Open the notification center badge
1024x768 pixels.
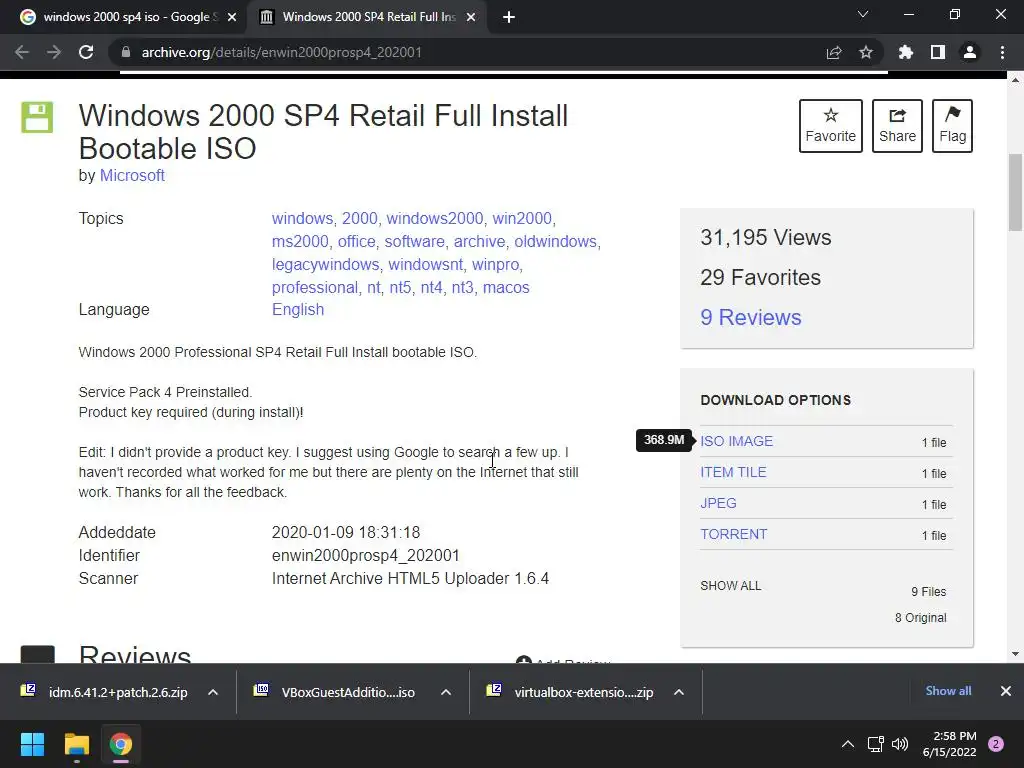[996, 744]
